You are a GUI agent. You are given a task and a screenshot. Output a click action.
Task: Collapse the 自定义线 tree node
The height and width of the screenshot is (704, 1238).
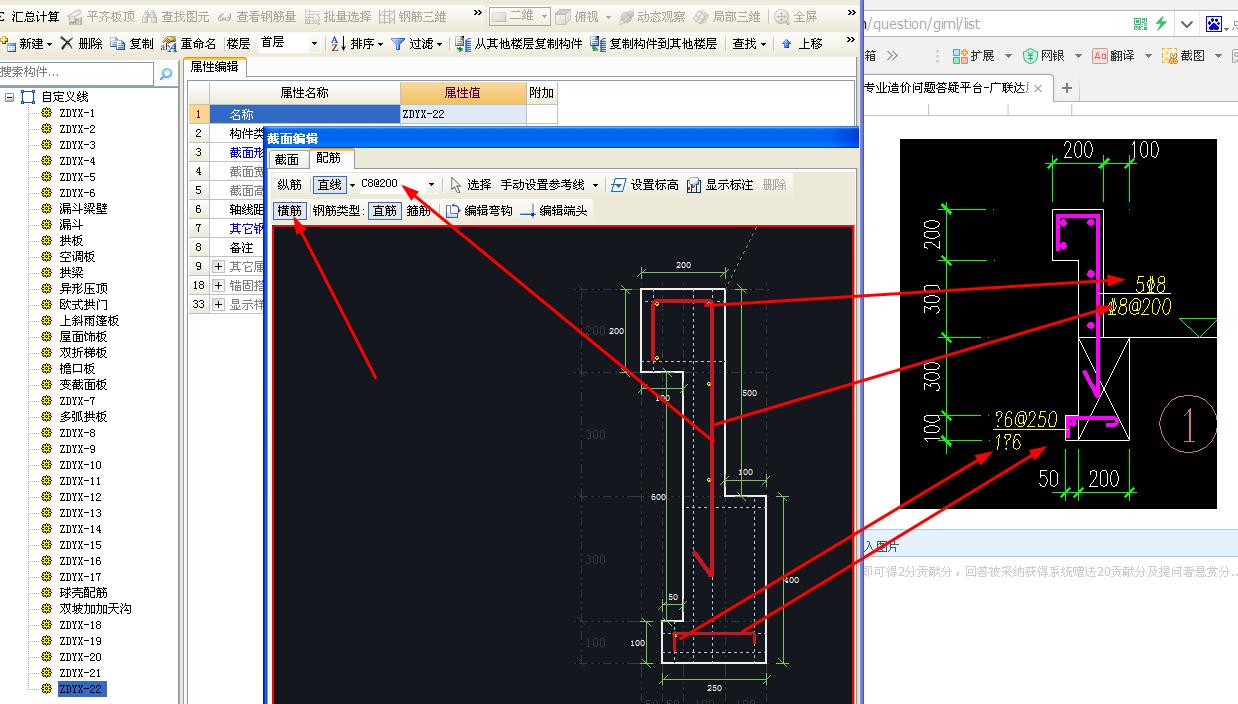pyautogui.click(x=9, y=97)
